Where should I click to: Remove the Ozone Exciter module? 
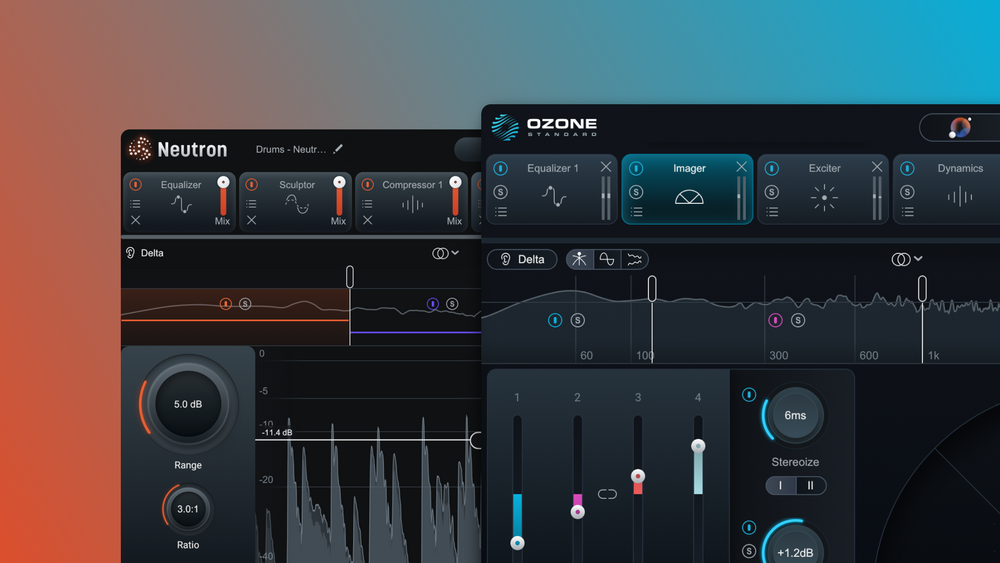[x=877, y=166]
